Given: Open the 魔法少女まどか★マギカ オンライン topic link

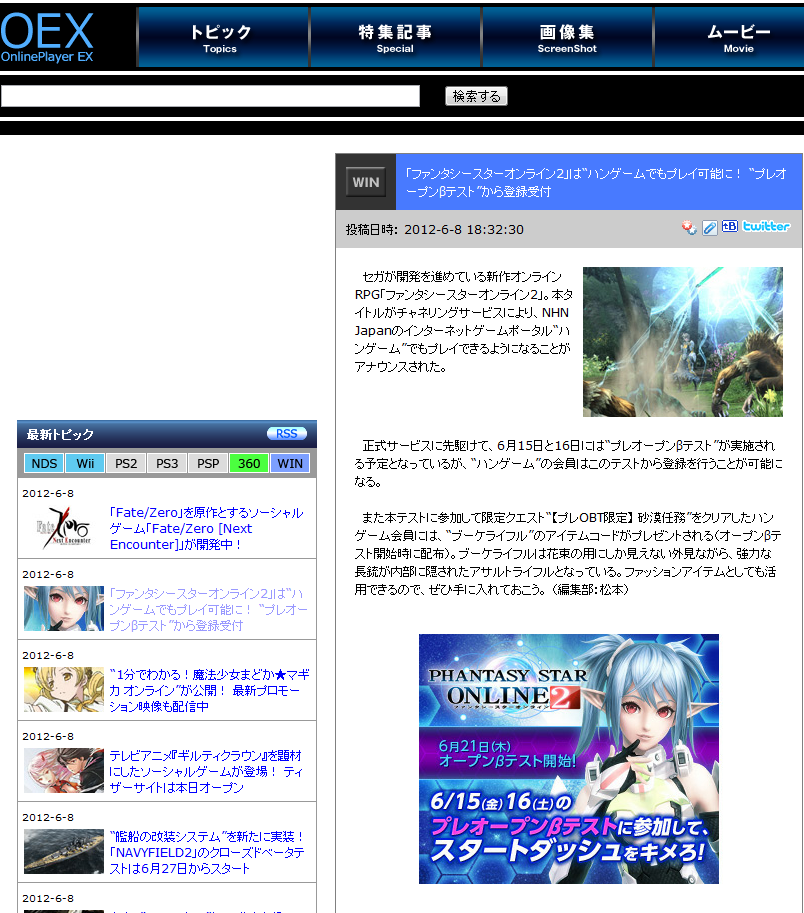Looking at the screenshot, I should (x=210, y=691).
